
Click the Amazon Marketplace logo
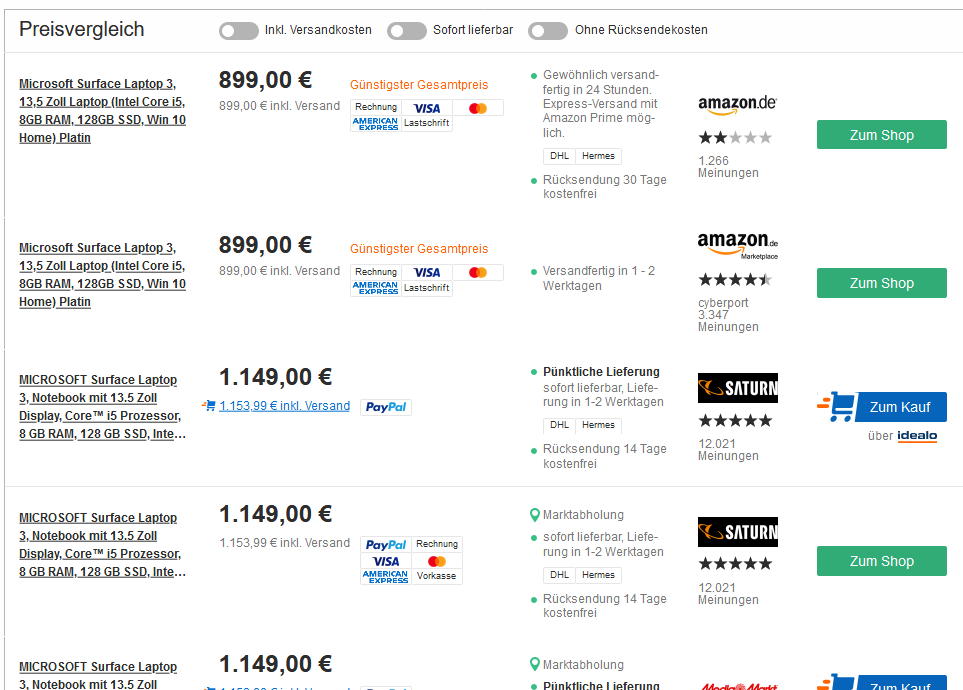click(737, 244)
